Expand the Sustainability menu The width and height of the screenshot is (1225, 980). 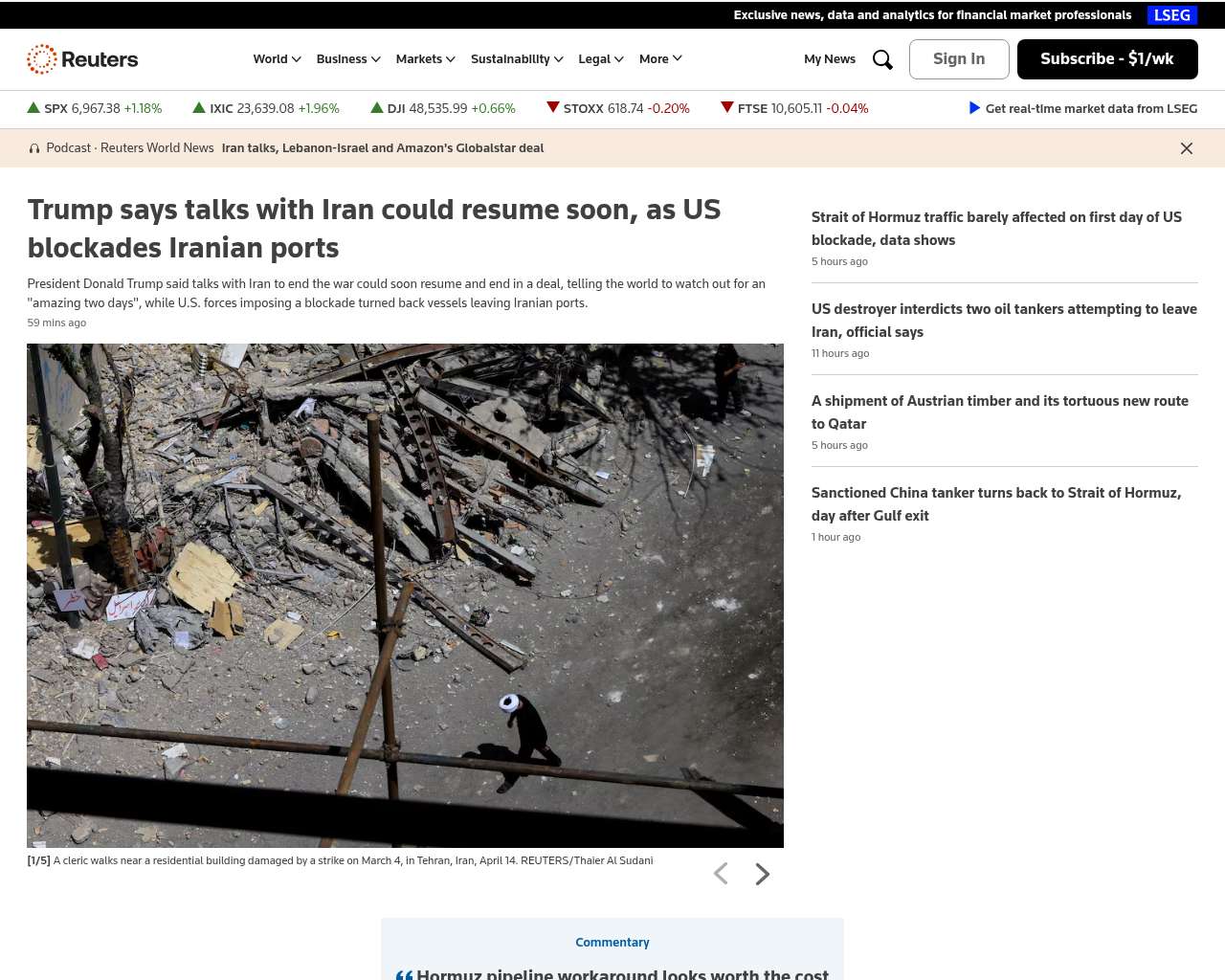tap(517, 59)
